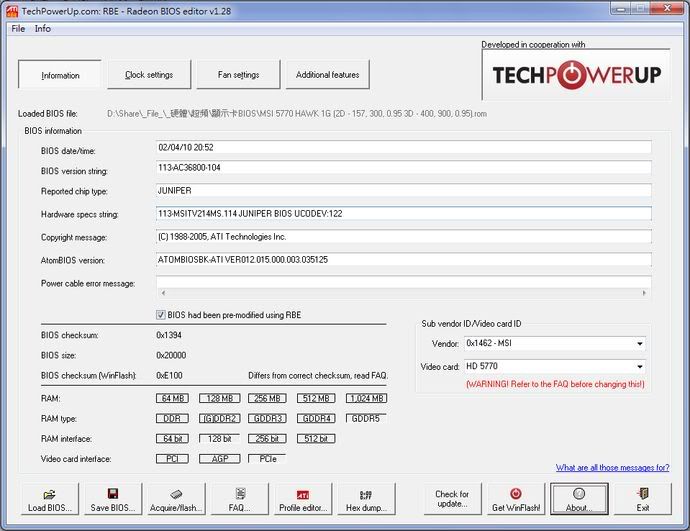
Task: Click the About clock icon
Action: click(579, 494)
